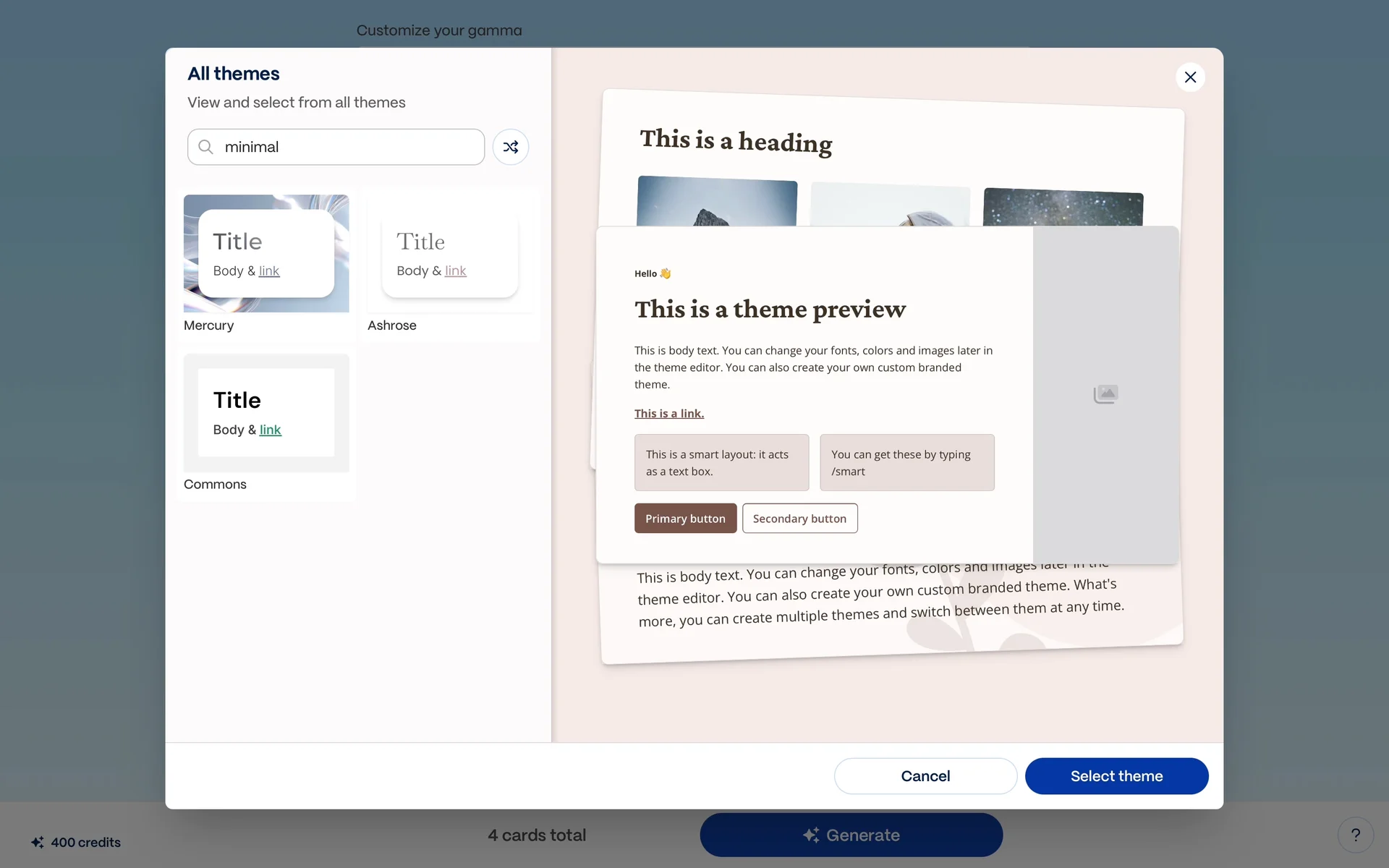Open the 'This is a link.' link
The height and width of the screenshot is (868, 1389).
(668, 414)
